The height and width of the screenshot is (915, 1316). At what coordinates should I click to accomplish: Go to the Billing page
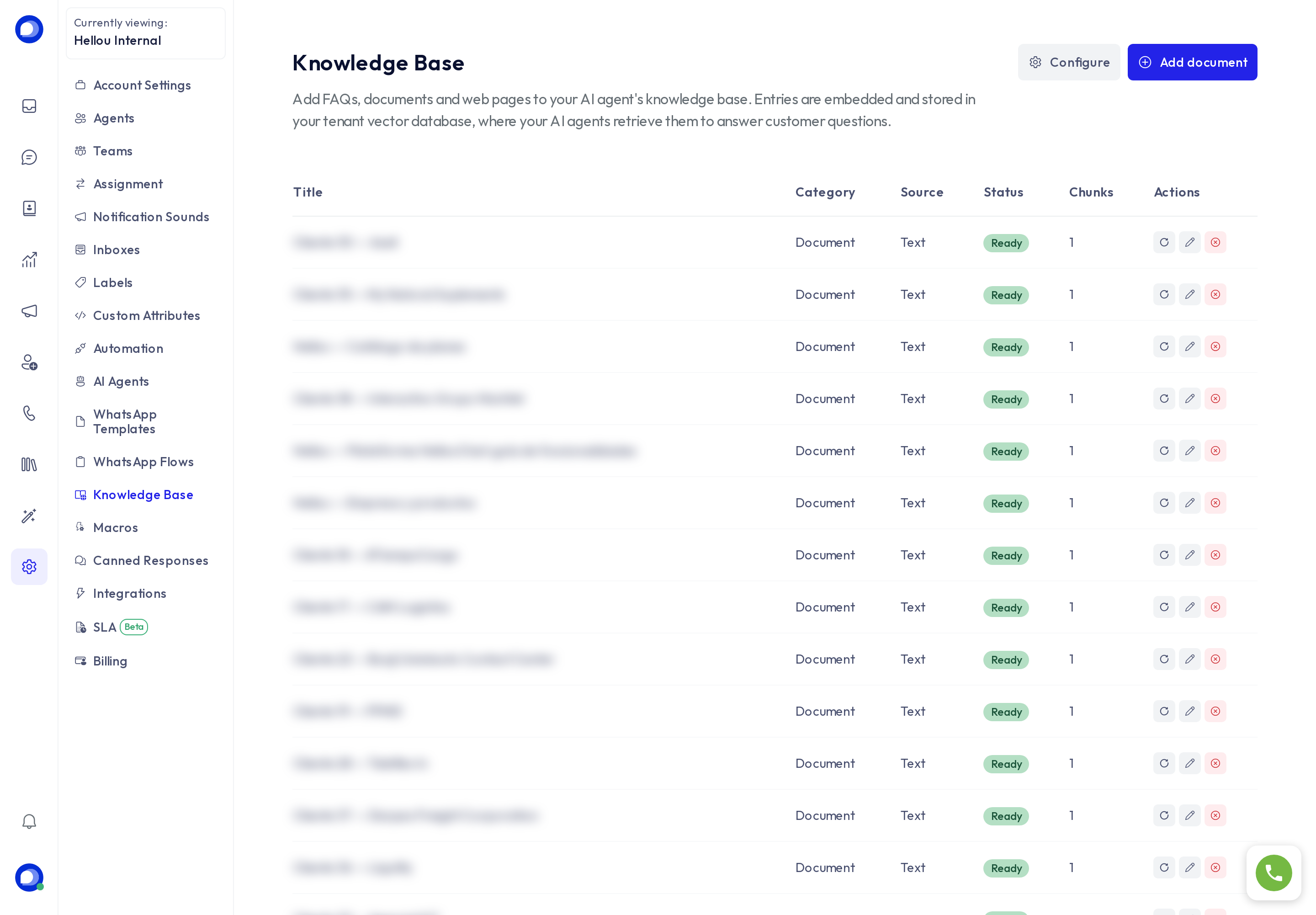pyautogui.click(x=110, y=661)
